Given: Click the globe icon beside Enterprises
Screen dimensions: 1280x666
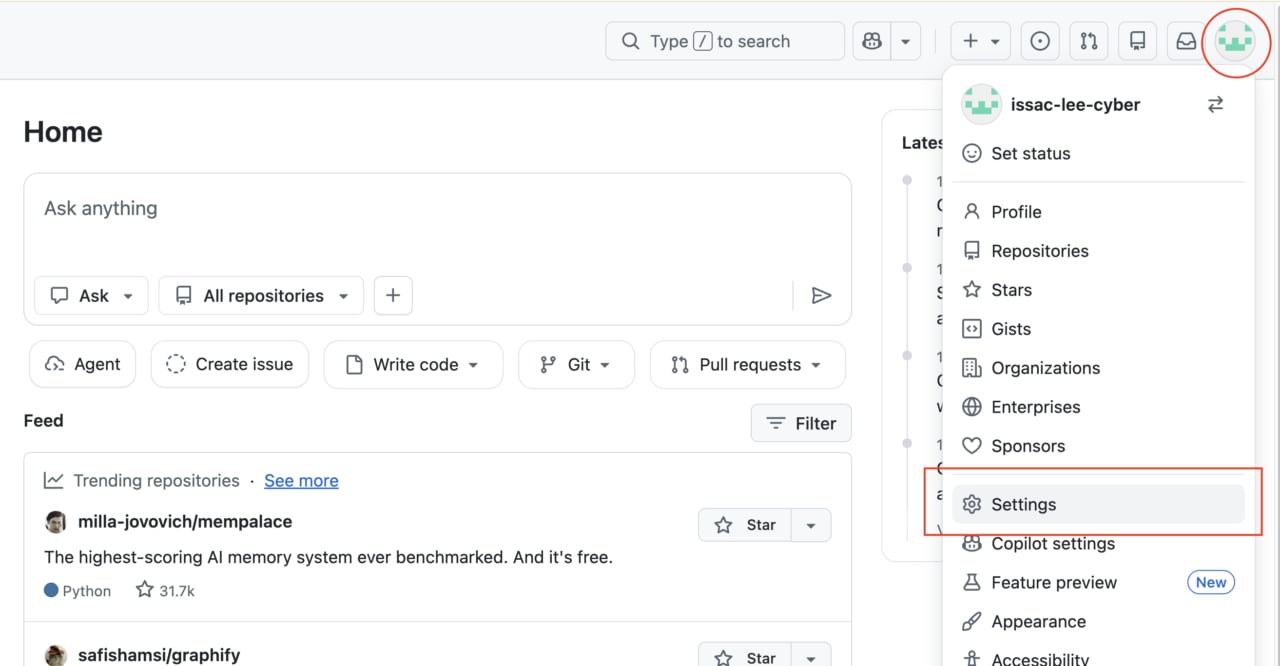Looking at the screenshot, I should click(971, 407).
